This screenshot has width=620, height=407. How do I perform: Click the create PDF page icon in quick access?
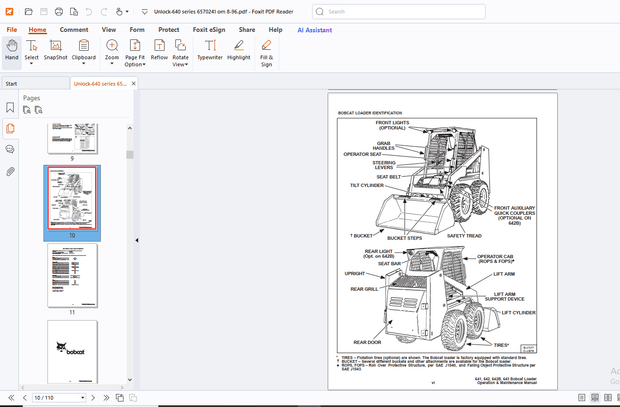click(x=74, y=11)
